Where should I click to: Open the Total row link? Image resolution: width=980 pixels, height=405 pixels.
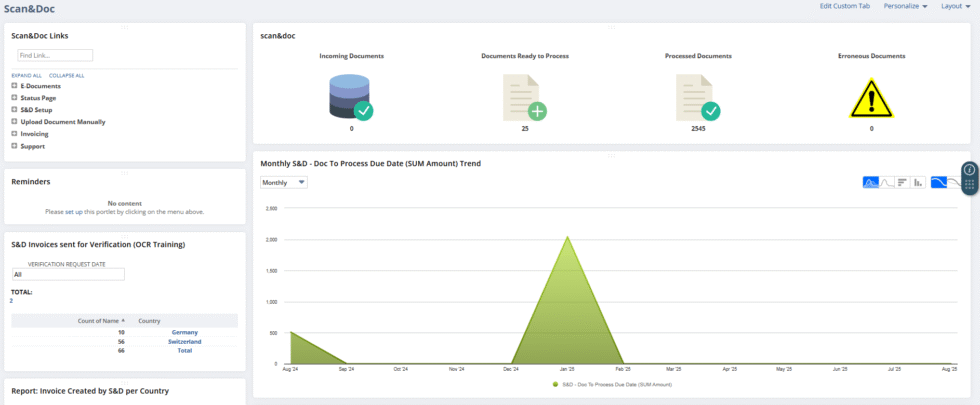[184, 351]
